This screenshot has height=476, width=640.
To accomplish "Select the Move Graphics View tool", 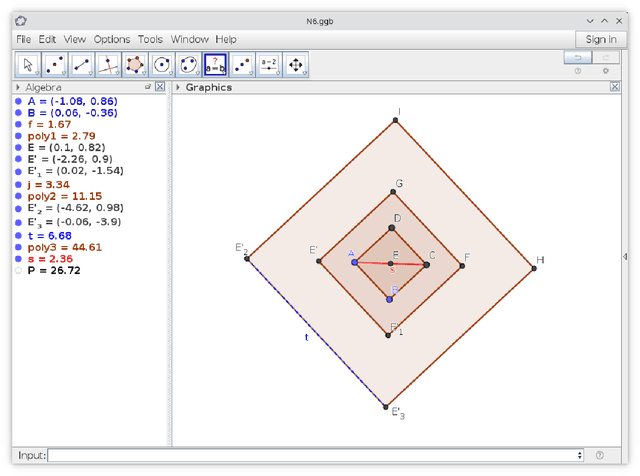I will point(296,65).
